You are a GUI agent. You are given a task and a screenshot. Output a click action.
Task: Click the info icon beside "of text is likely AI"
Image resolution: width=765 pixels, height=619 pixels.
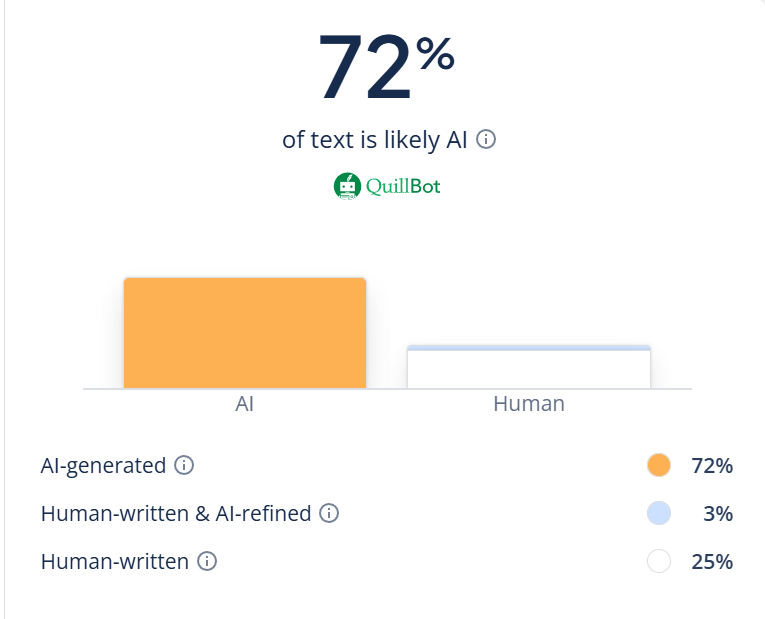pos(486,139)
